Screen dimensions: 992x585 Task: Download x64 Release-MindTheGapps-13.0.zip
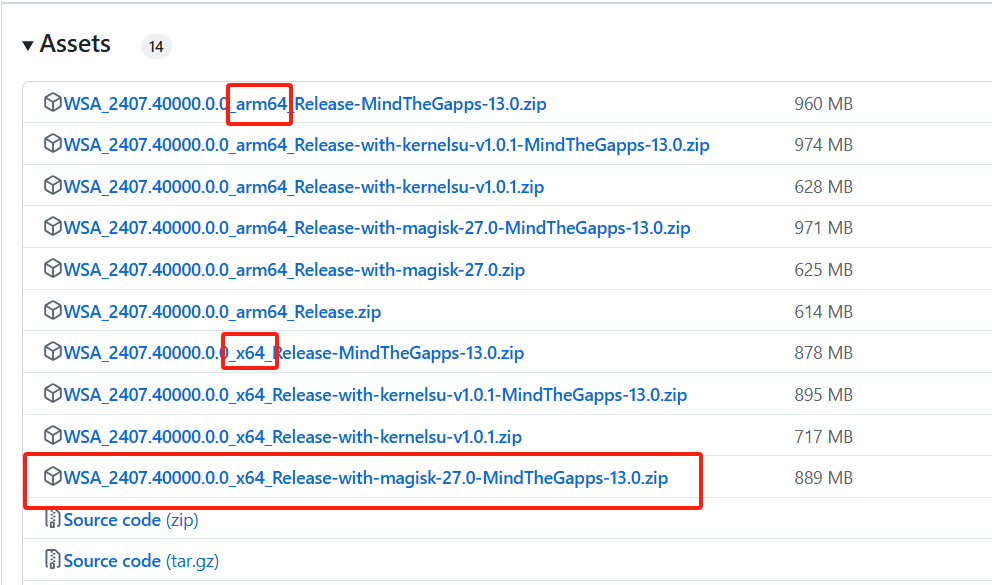(294, 353)
